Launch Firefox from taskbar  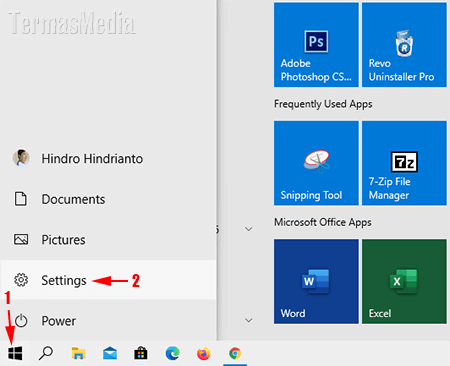pyautogui.click(x=204, y=353)
